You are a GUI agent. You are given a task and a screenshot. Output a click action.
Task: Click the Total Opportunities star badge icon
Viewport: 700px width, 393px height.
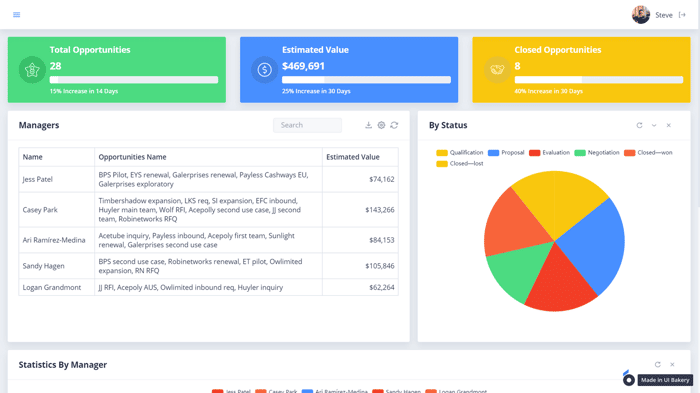tap(32, 70)
